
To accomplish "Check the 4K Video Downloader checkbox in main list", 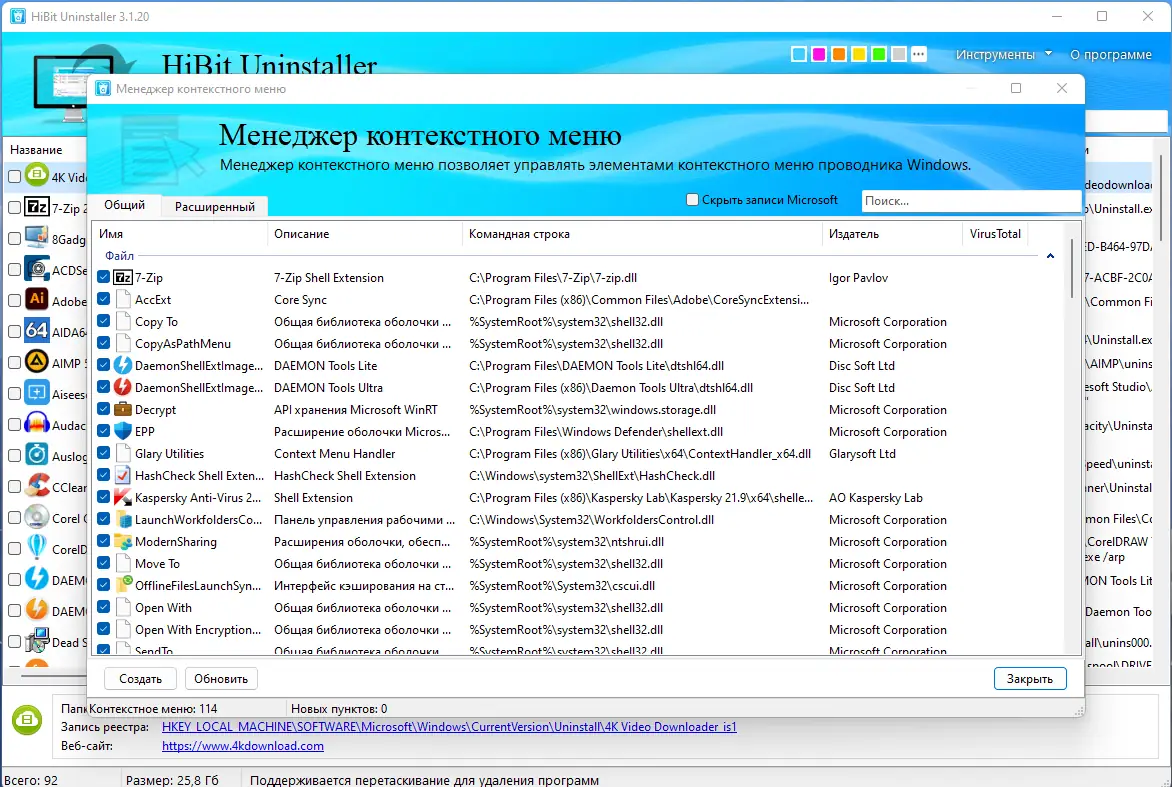I will click(14, 176).
